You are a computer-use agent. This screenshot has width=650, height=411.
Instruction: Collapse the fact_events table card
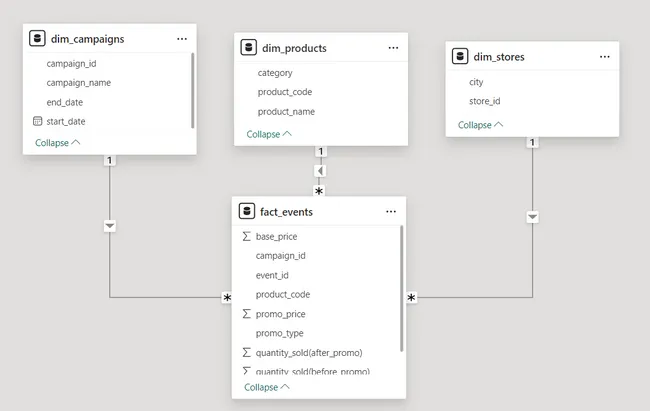tap(267, 387)
